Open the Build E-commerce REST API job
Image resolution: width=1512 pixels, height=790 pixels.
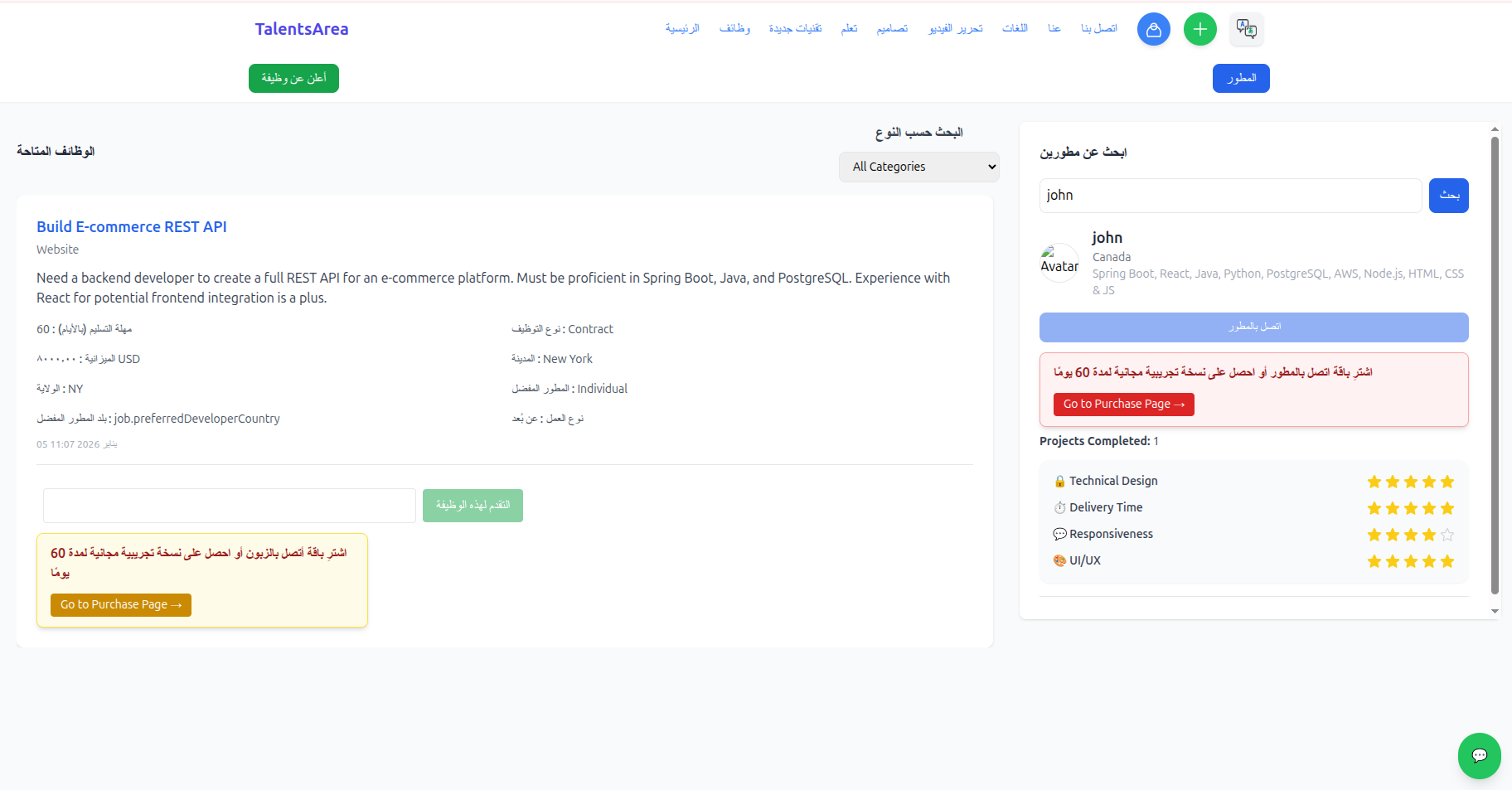click(x=131, y=226)
